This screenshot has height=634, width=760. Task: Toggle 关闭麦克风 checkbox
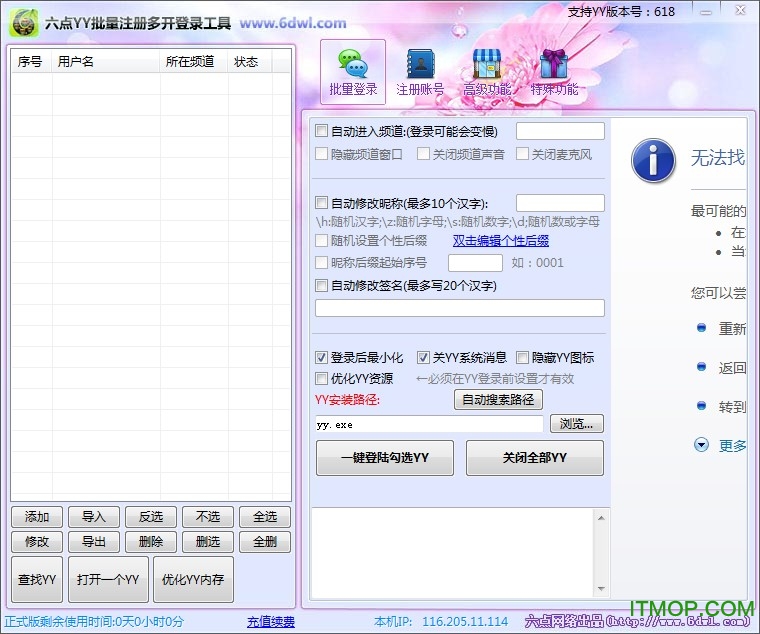[x=522, y=154]
